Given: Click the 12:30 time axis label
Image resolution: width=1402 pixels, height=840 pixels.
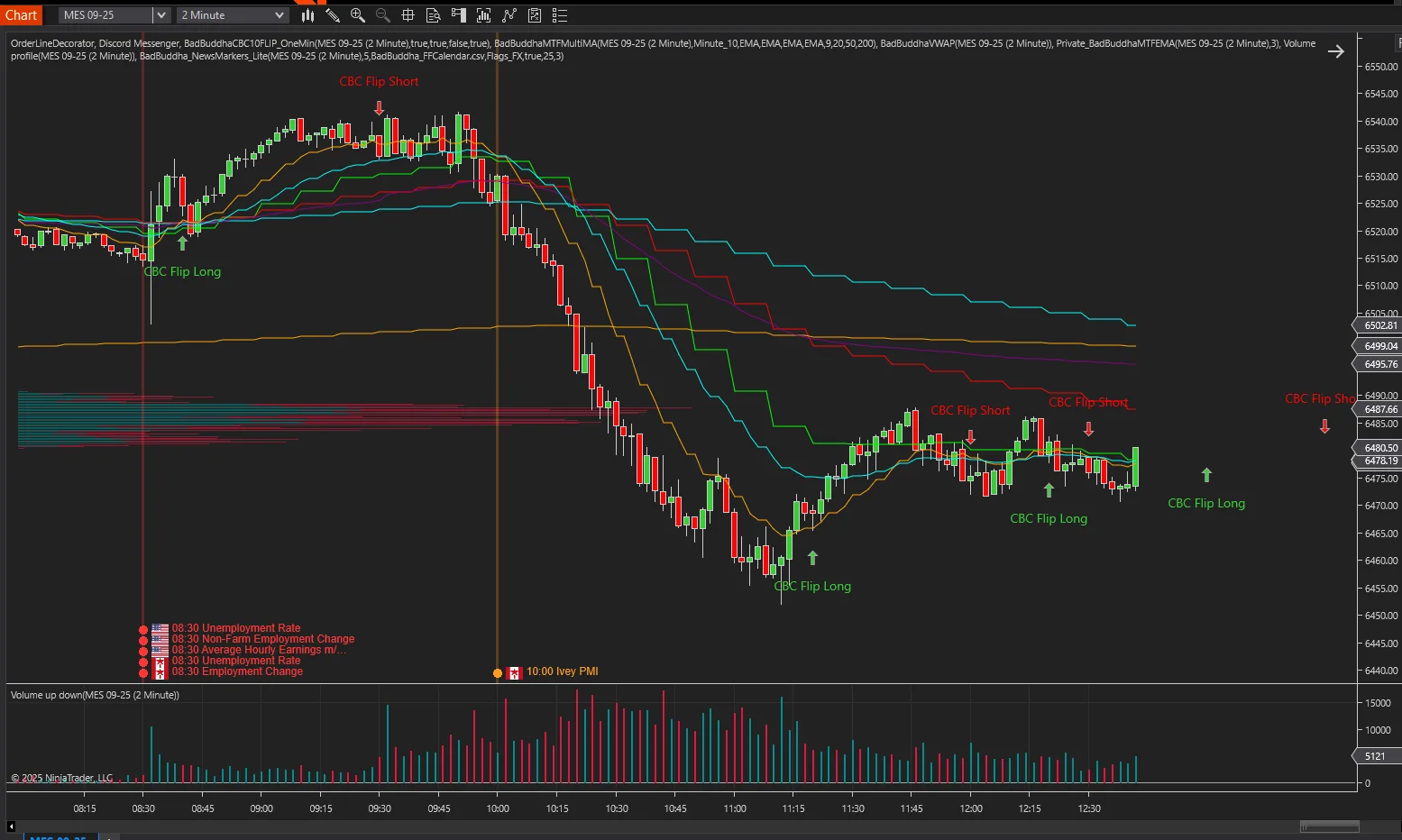Looking at the screenshot, I should pyautogui.click(x=1089, y=808).
